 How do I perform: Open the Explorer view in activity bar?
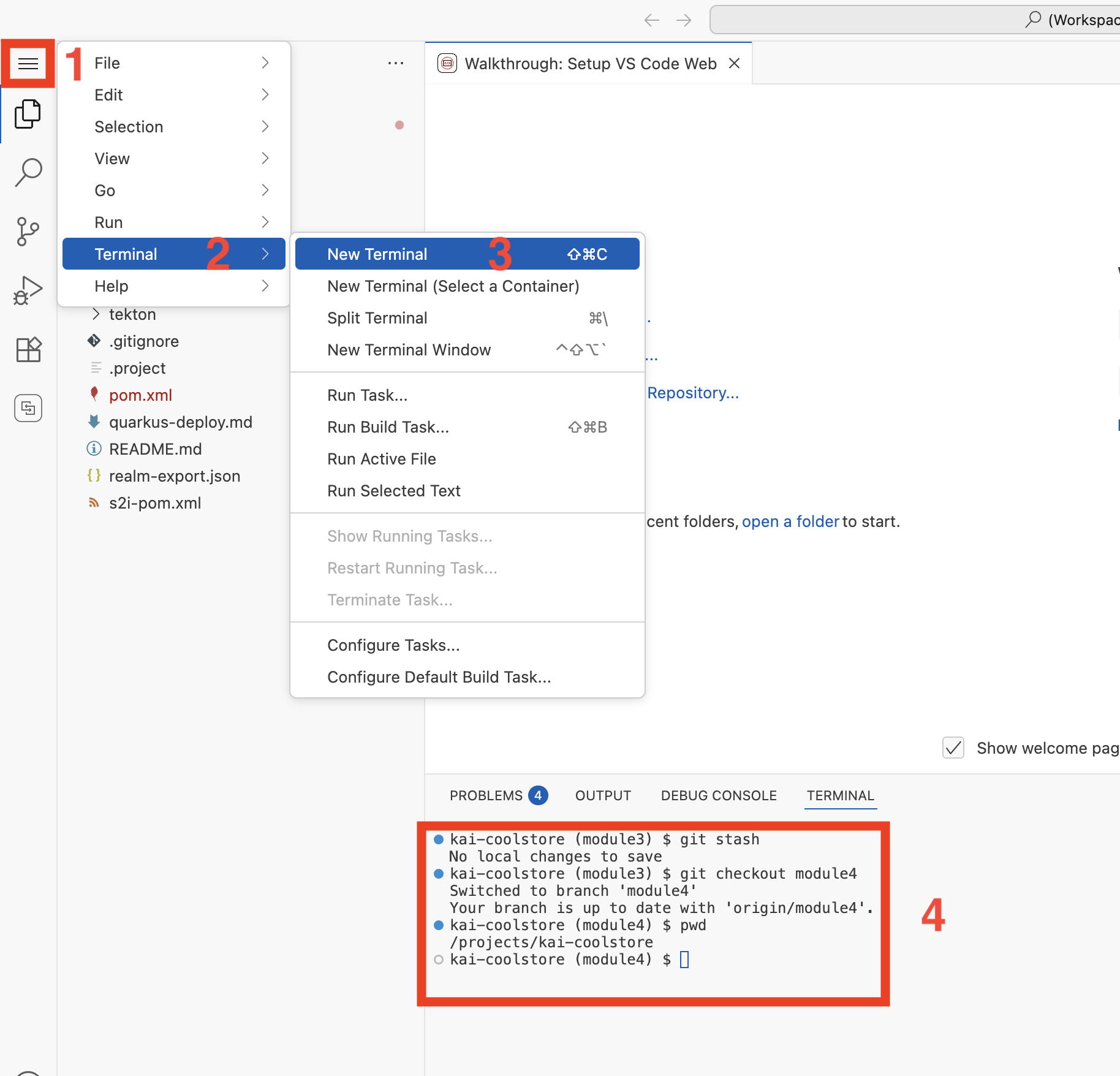tap(28, 115)
